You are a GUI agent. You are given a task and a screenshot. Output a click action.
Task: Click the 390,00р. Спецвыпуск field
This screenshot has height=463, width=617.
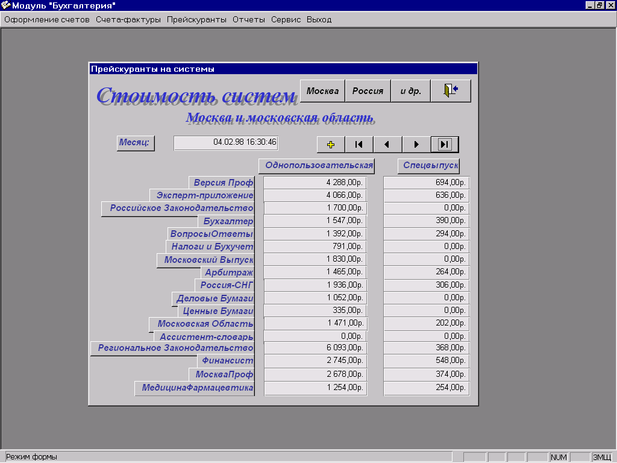tap(427, 221)
